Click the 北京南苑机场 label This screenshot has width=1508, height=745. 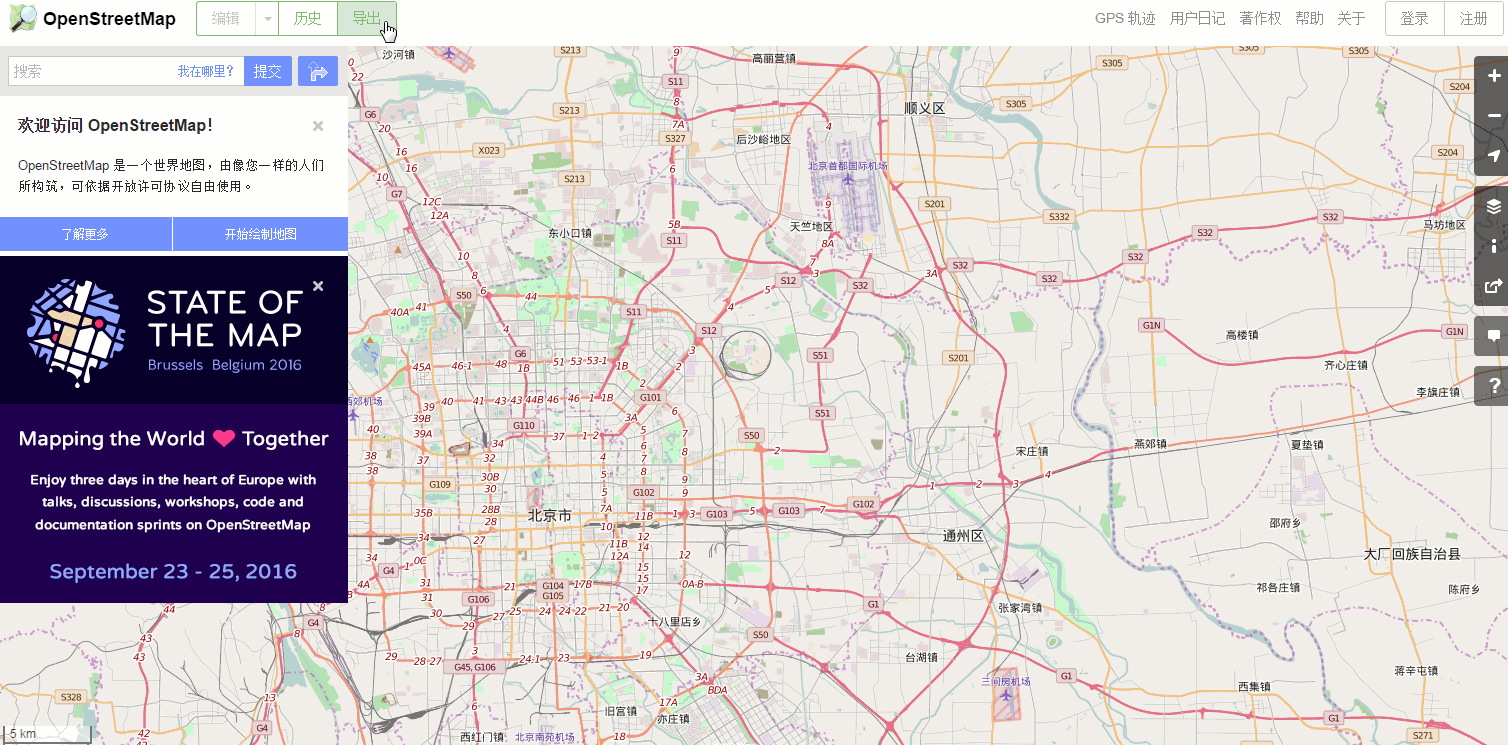(545, 737)
